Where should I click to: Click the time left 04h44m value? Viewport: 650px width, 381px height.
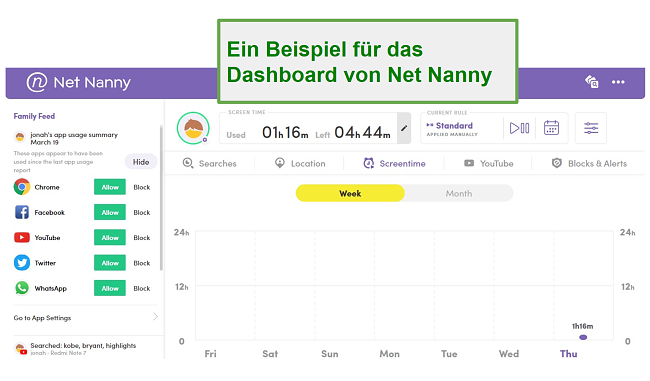pyautogui.click(x=362, y=133)
